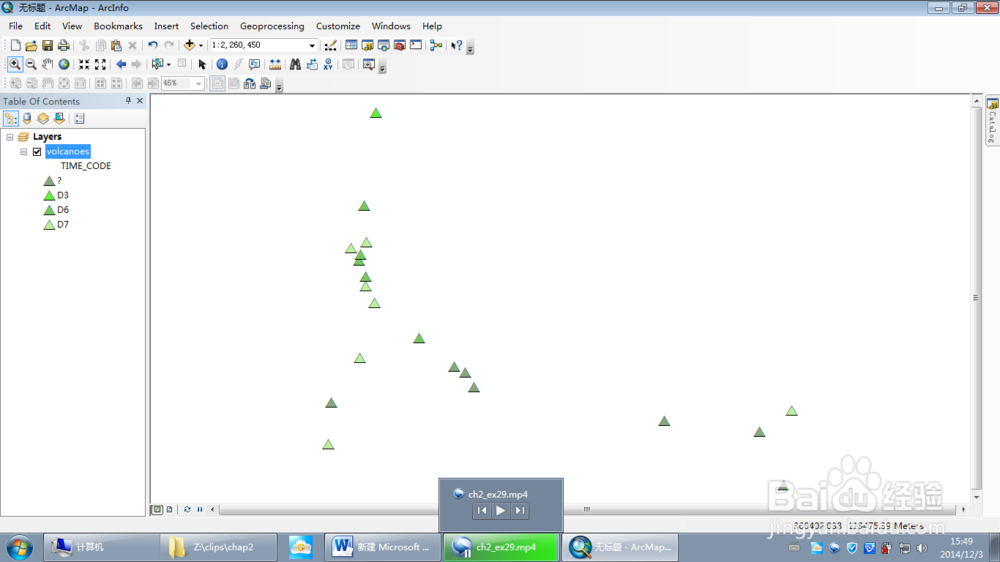Open the Windows menu
The width and height of the screenshot is (1000, 562).
tap(391, 26)
